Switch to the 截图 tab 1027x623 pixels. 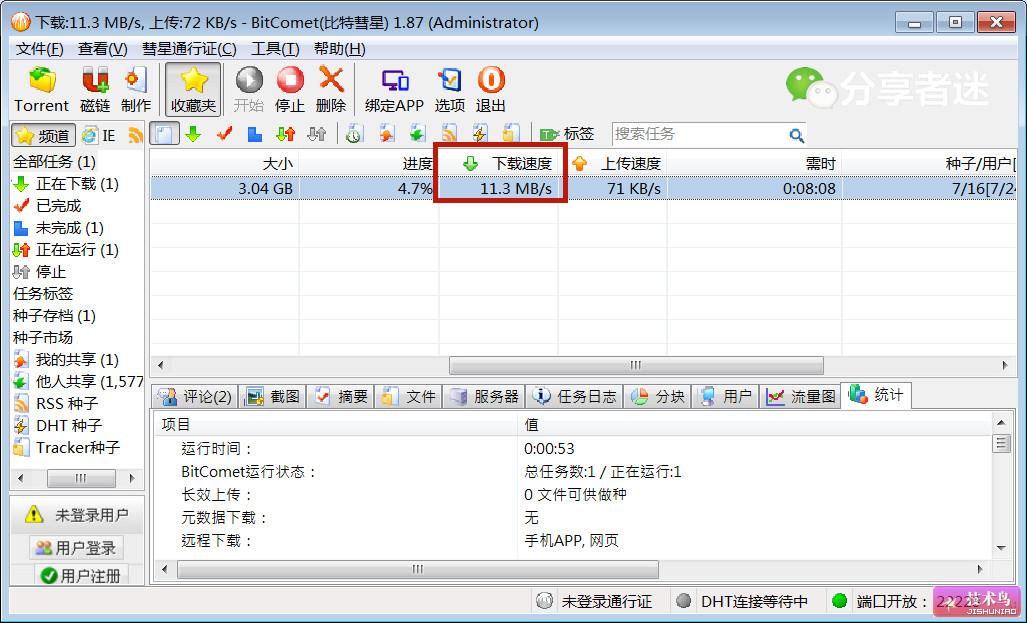click(272, 396)
